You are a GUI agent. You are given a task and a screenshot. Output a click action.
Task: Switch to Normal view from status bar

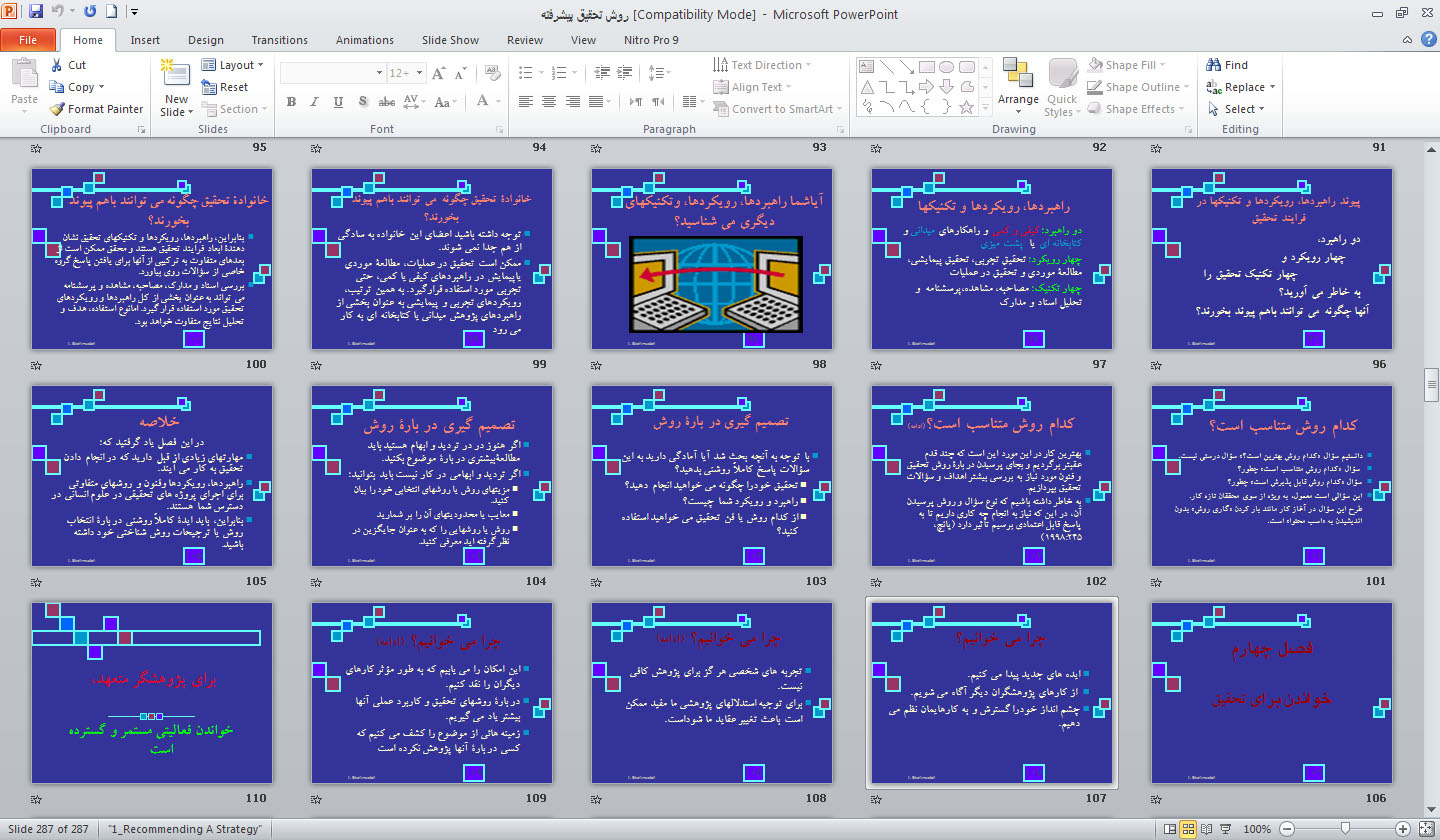(1169, 829)
